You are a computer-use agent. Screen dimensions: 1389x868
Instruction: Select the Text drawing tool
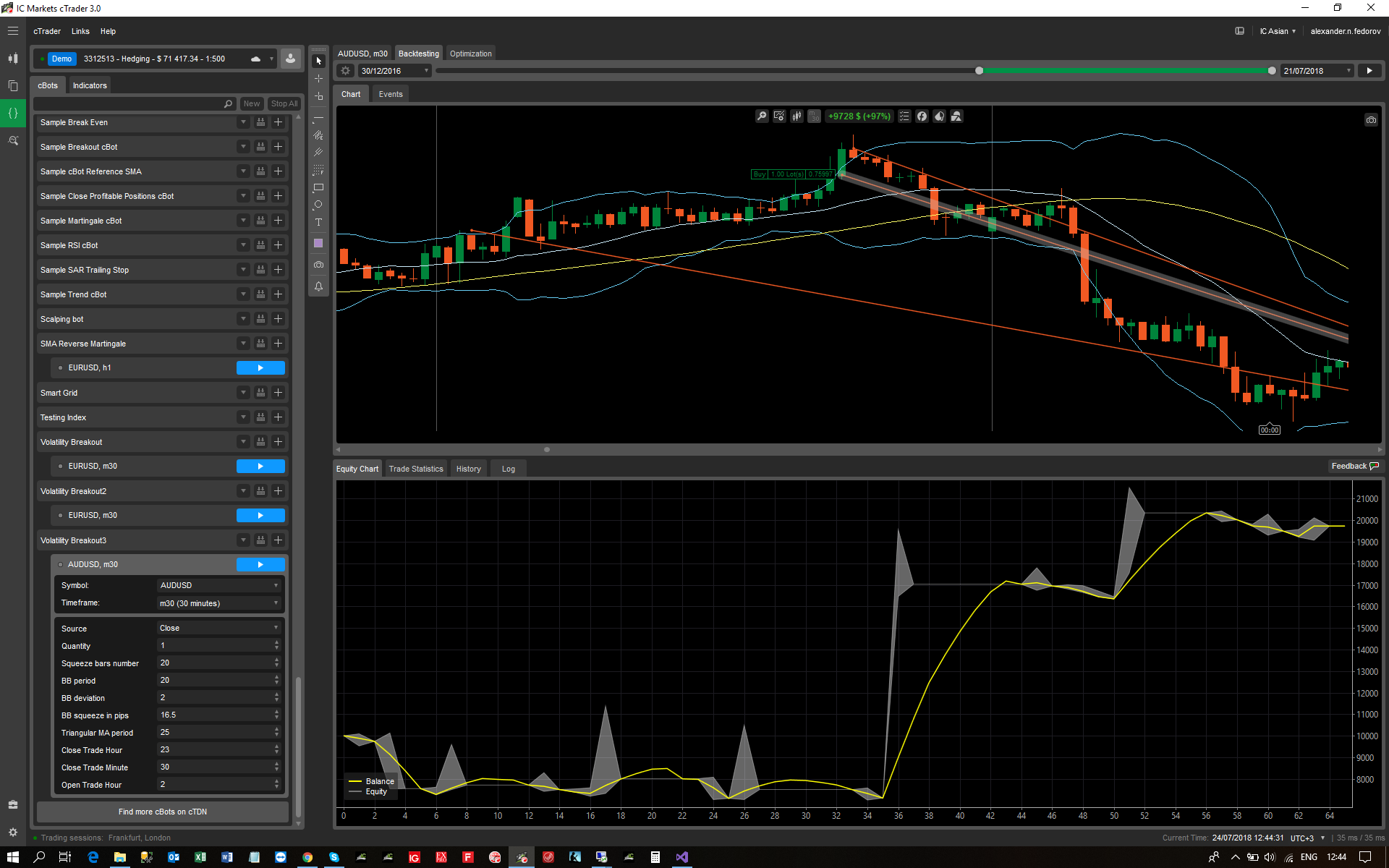pos(318,222)
